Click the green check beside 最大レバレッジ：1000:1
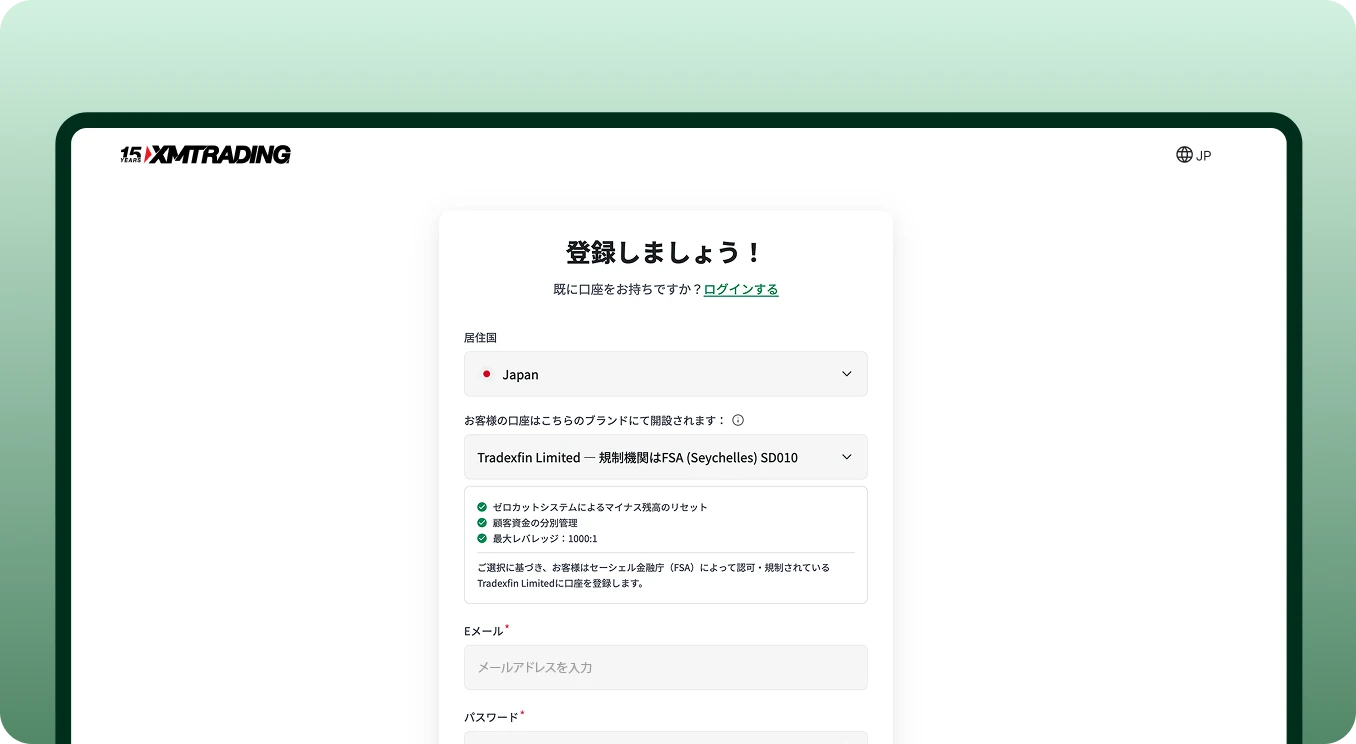Screen dimensions: 1356x744 coord(480,538)
